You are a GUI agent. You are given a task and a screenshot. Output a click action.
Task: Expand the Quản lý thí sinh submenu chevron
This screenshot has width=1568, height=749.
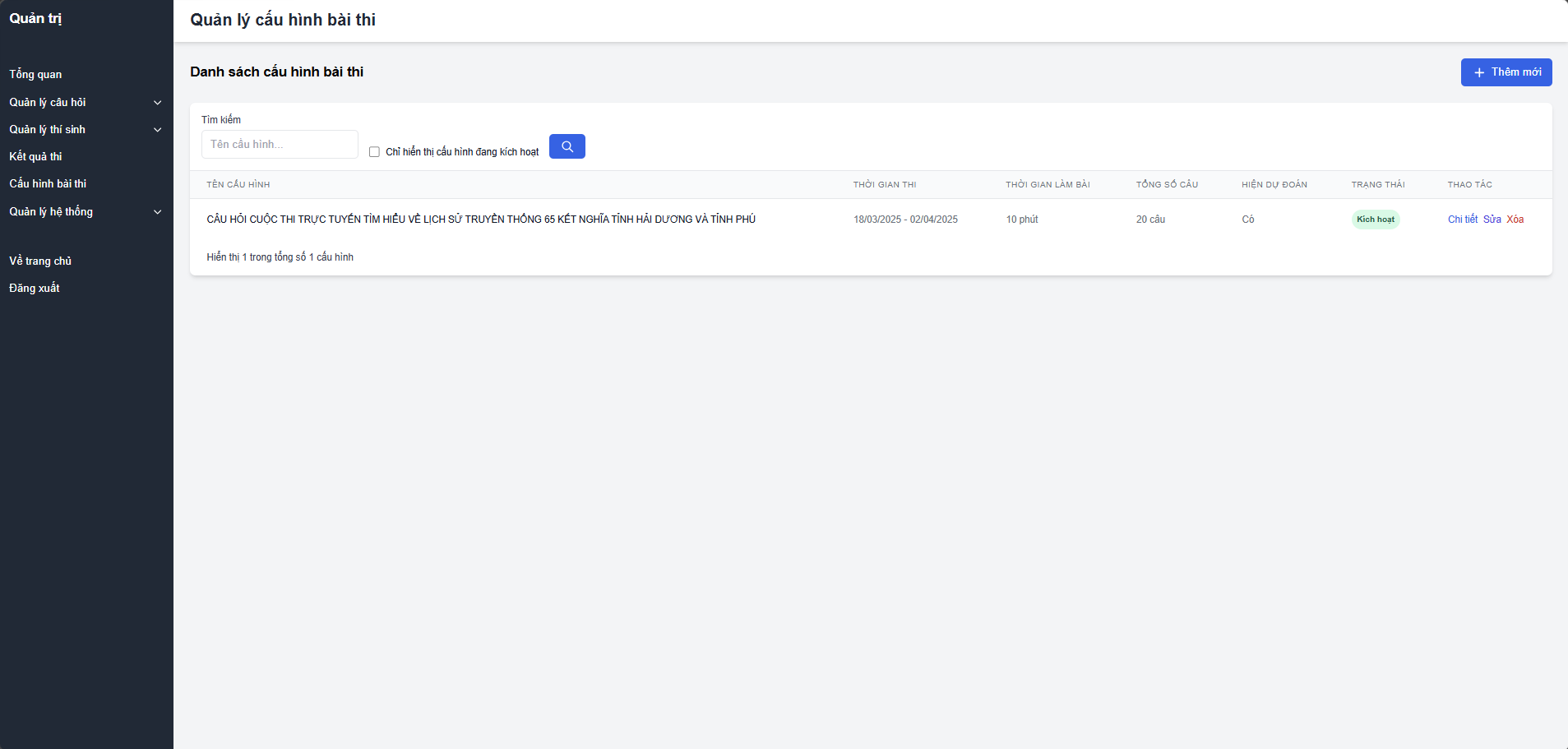point(158,130)
